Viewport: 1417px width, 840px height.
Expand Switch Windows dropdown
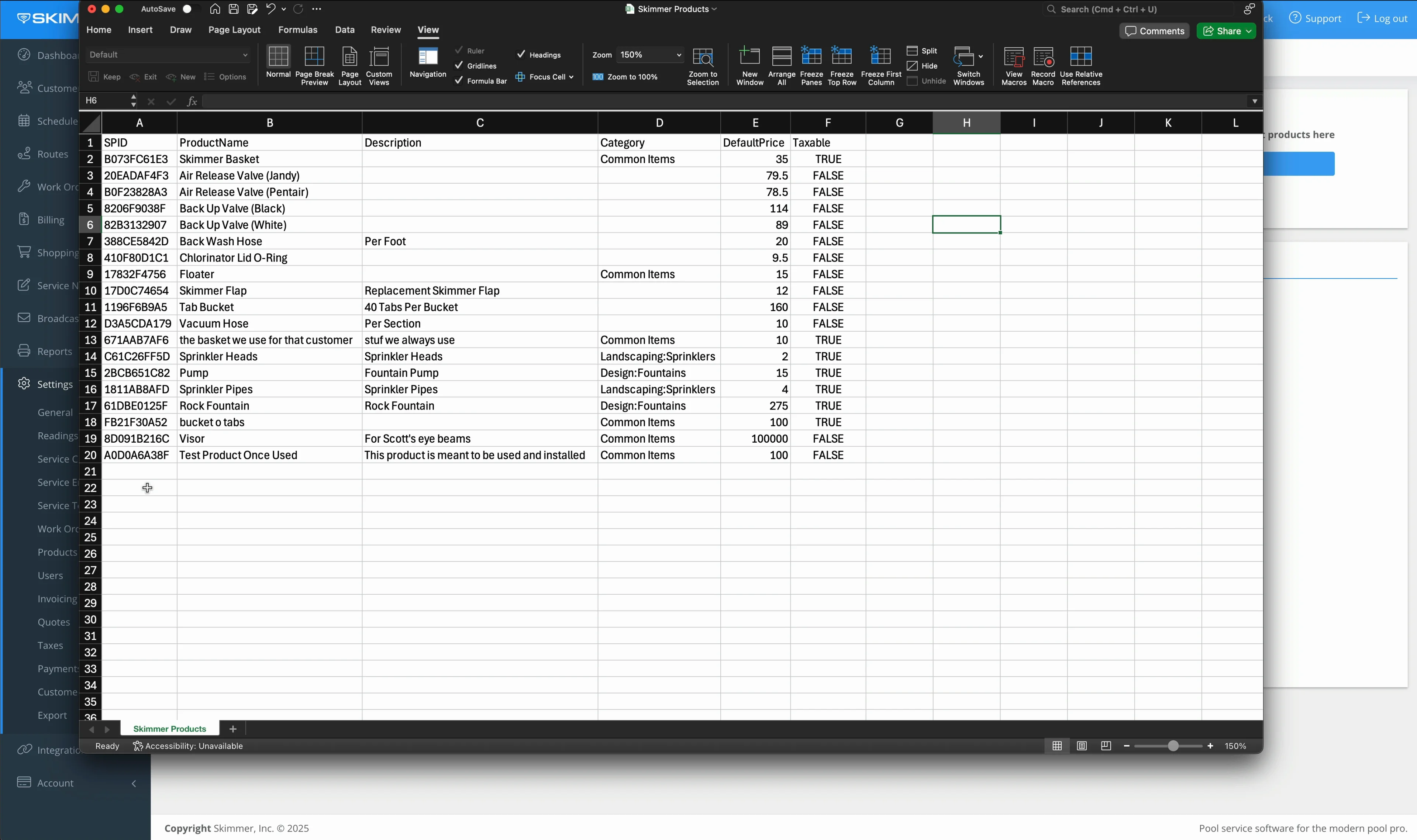click(980, 56)
